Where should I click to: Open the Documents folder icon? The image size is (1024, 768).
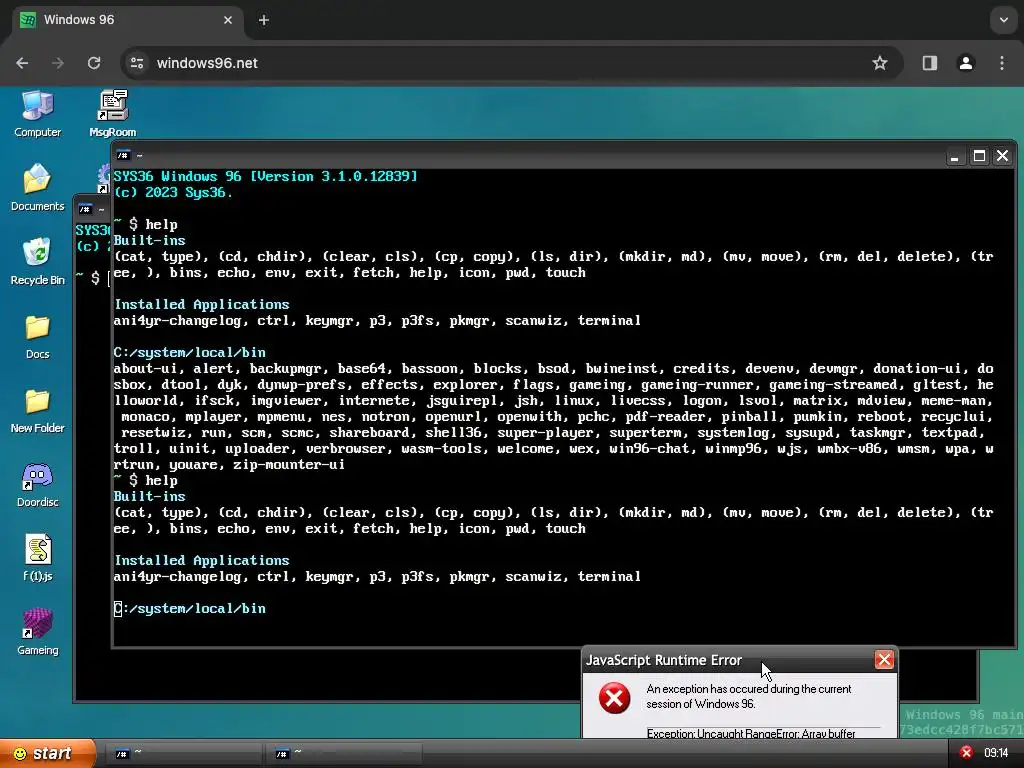[x=37, y=188]
